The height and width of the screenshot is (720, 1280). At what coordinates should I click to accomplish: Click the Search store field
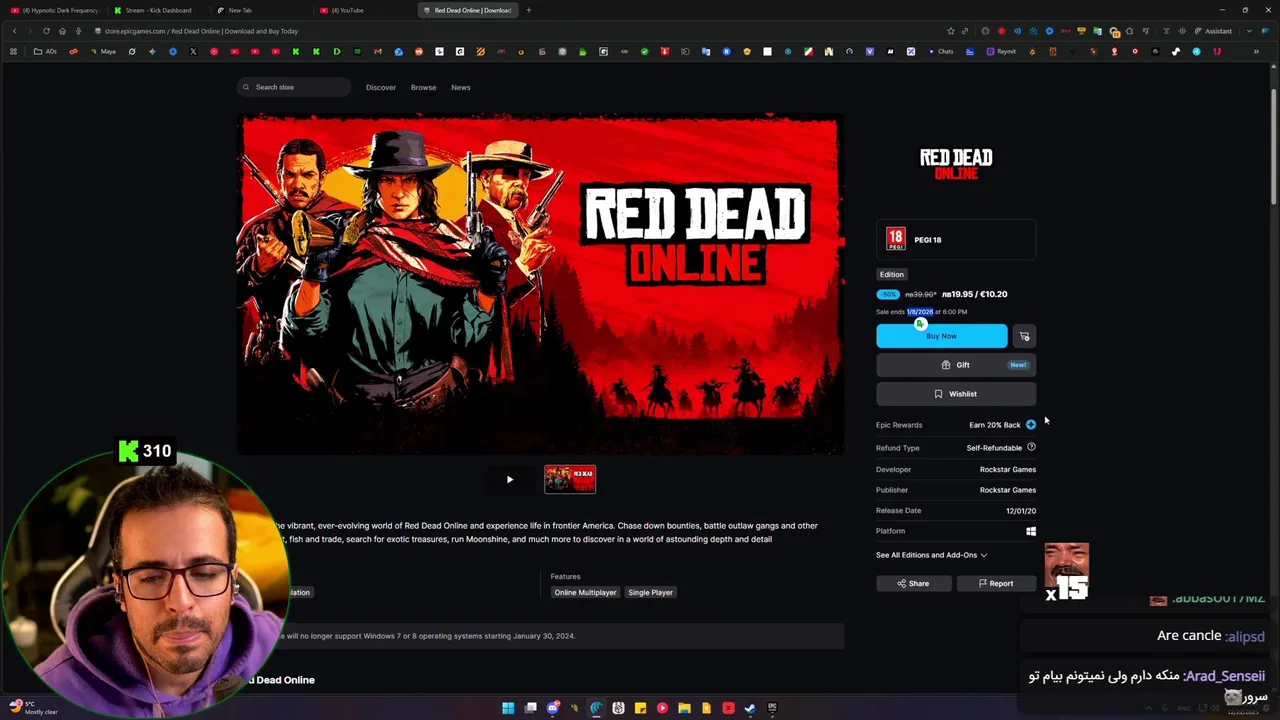pos(294,87)
